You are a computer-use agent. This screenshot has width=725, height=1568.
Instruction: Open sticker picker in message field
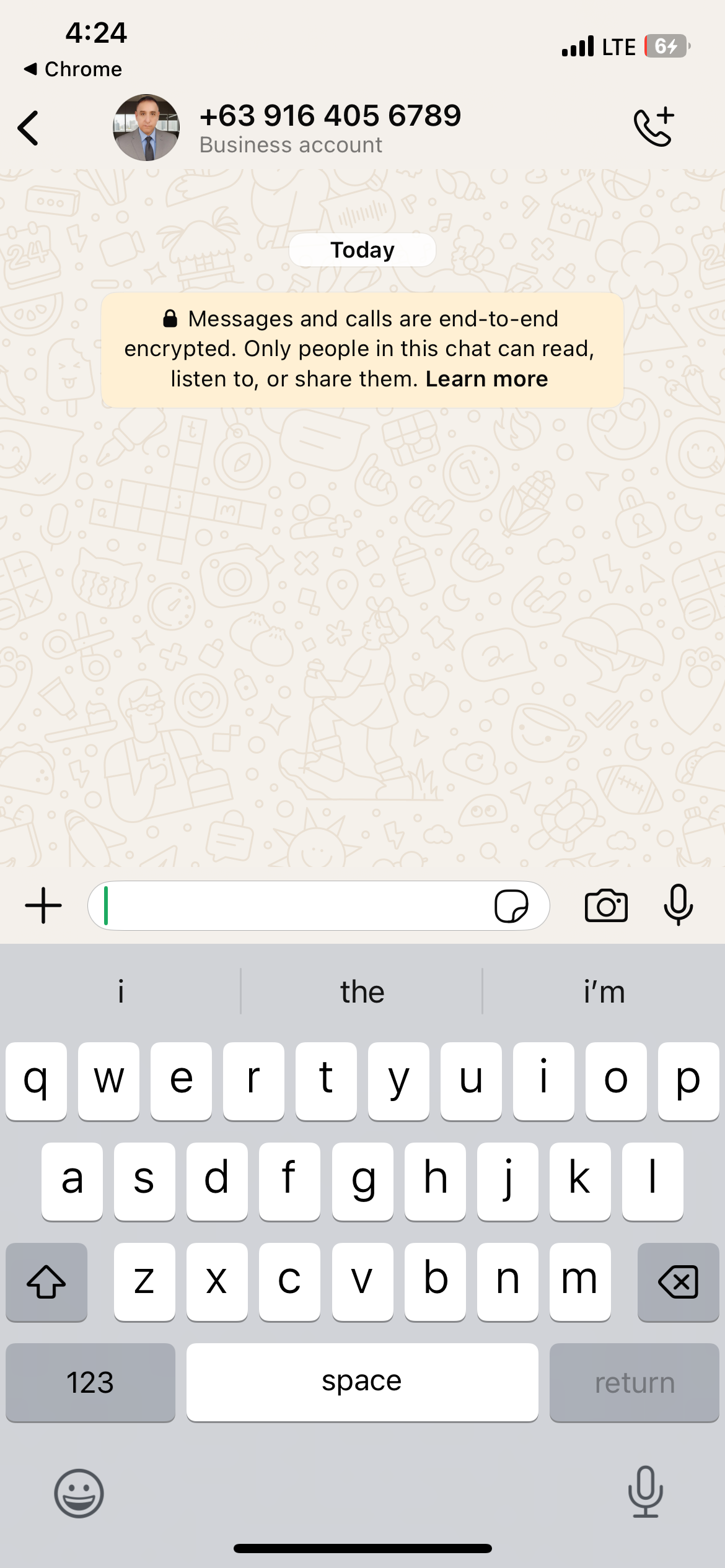coord(511,906)
